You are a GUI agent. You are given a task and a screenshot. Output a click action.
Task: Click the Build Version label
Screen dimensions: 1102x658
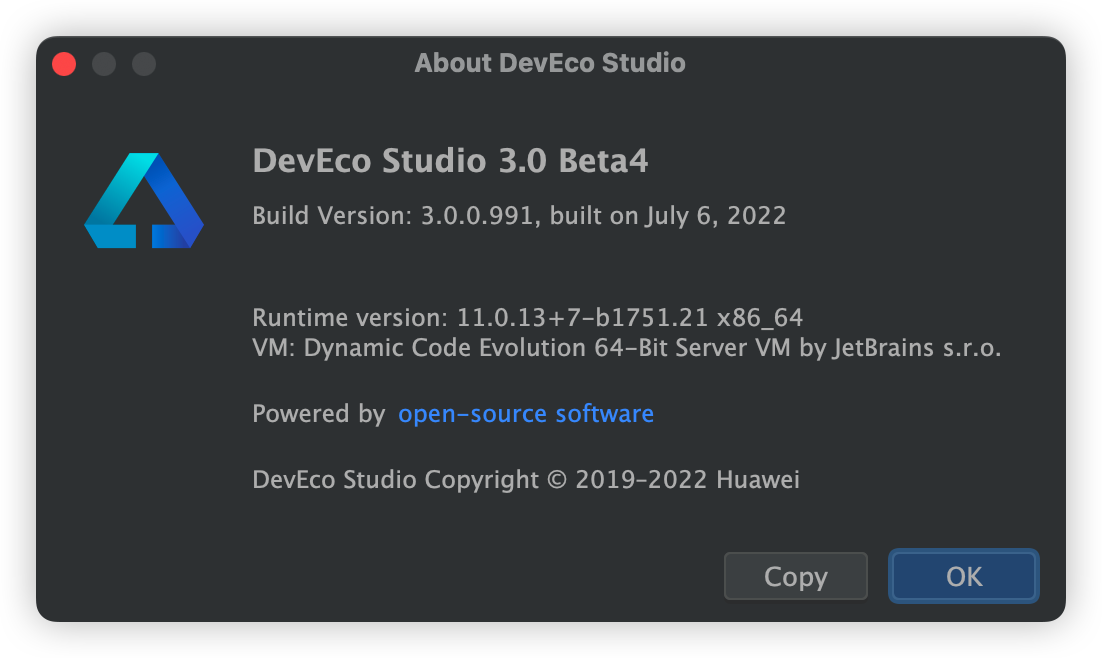328,216
